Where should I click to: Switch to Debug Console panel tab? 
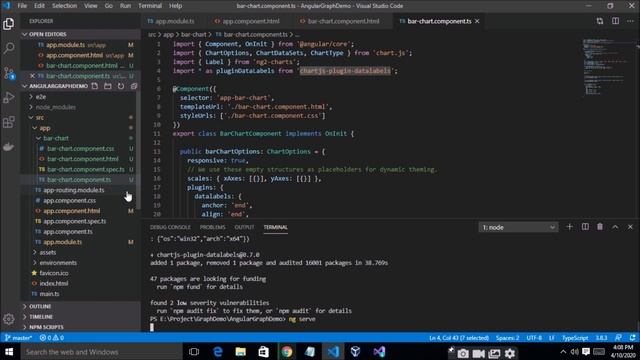coord(170,227)
